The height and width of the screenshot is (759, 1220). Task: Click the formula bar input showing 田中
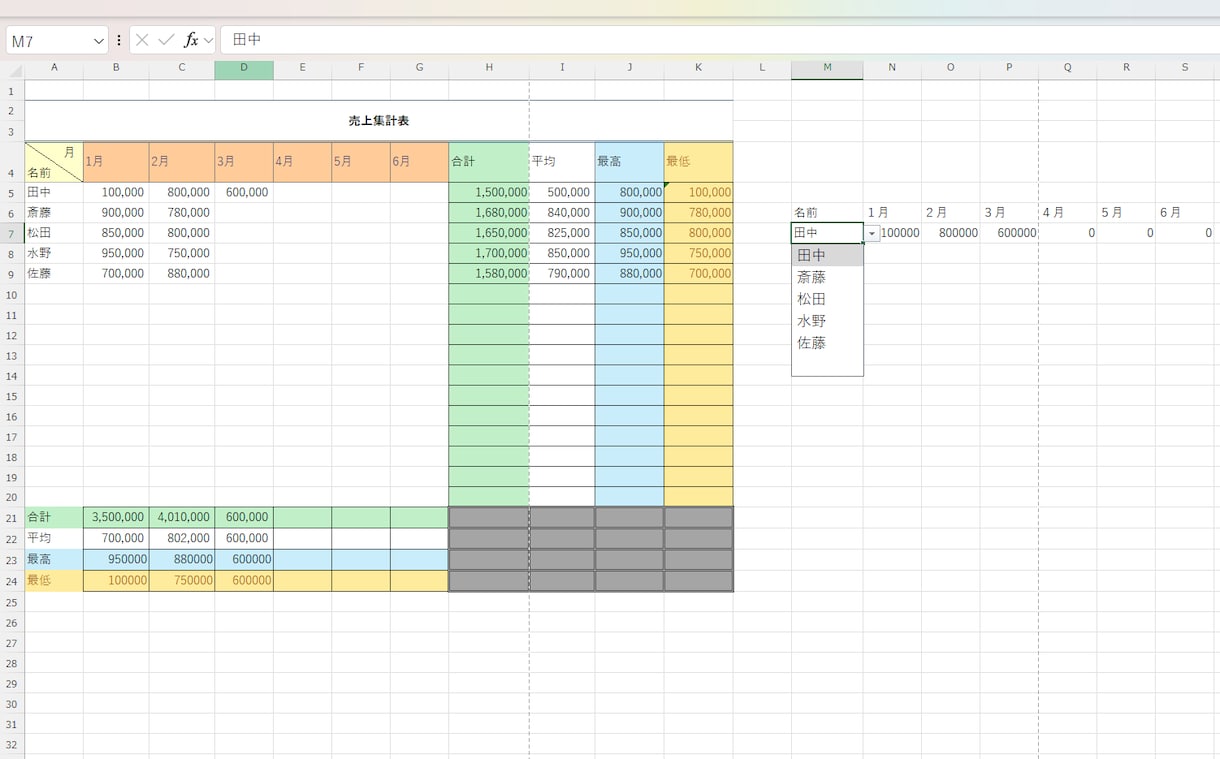pyautogui.click(x=720, y=40)
